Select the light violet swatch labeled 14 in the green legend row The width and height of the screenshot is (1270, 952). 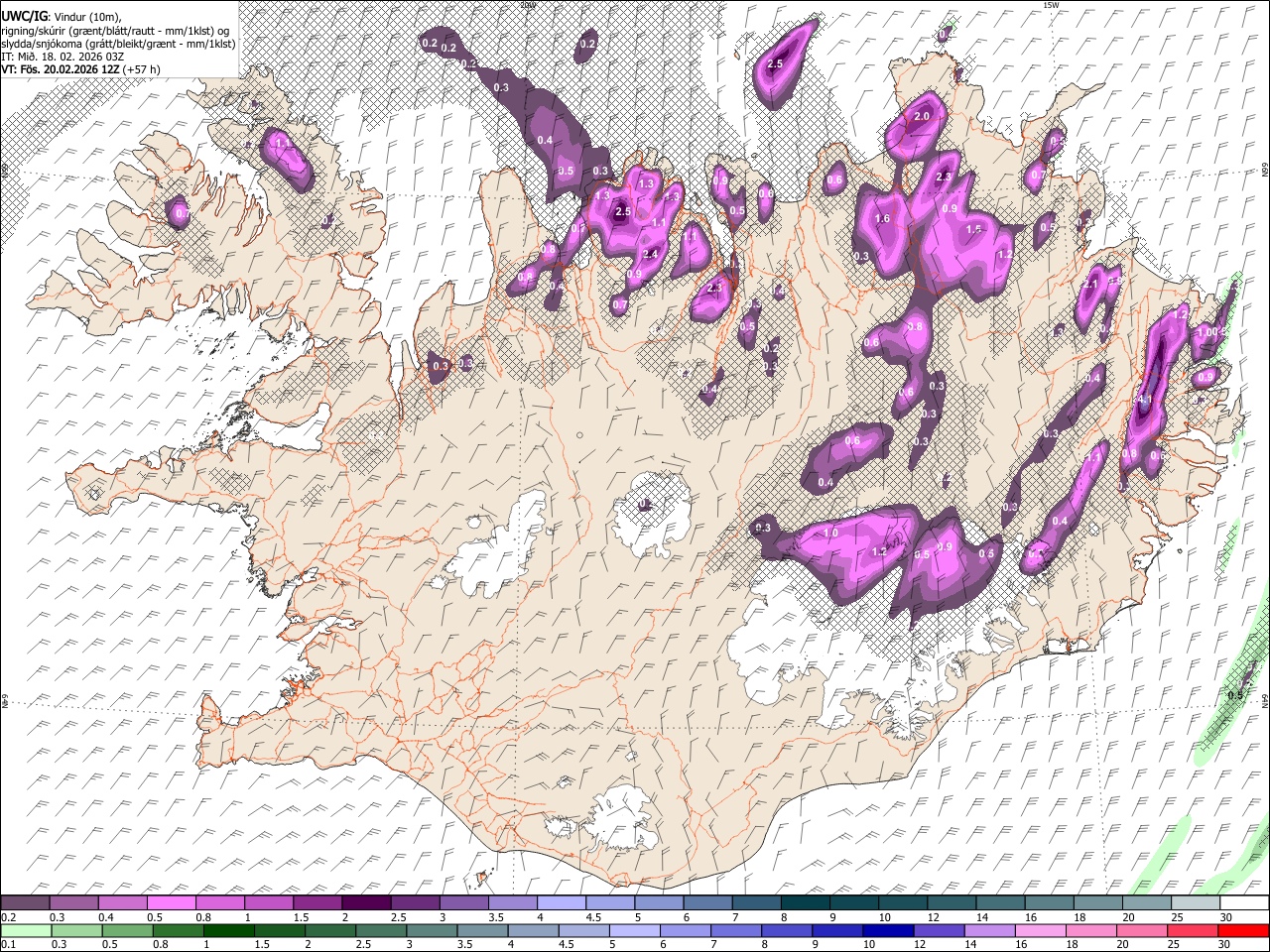988,931
